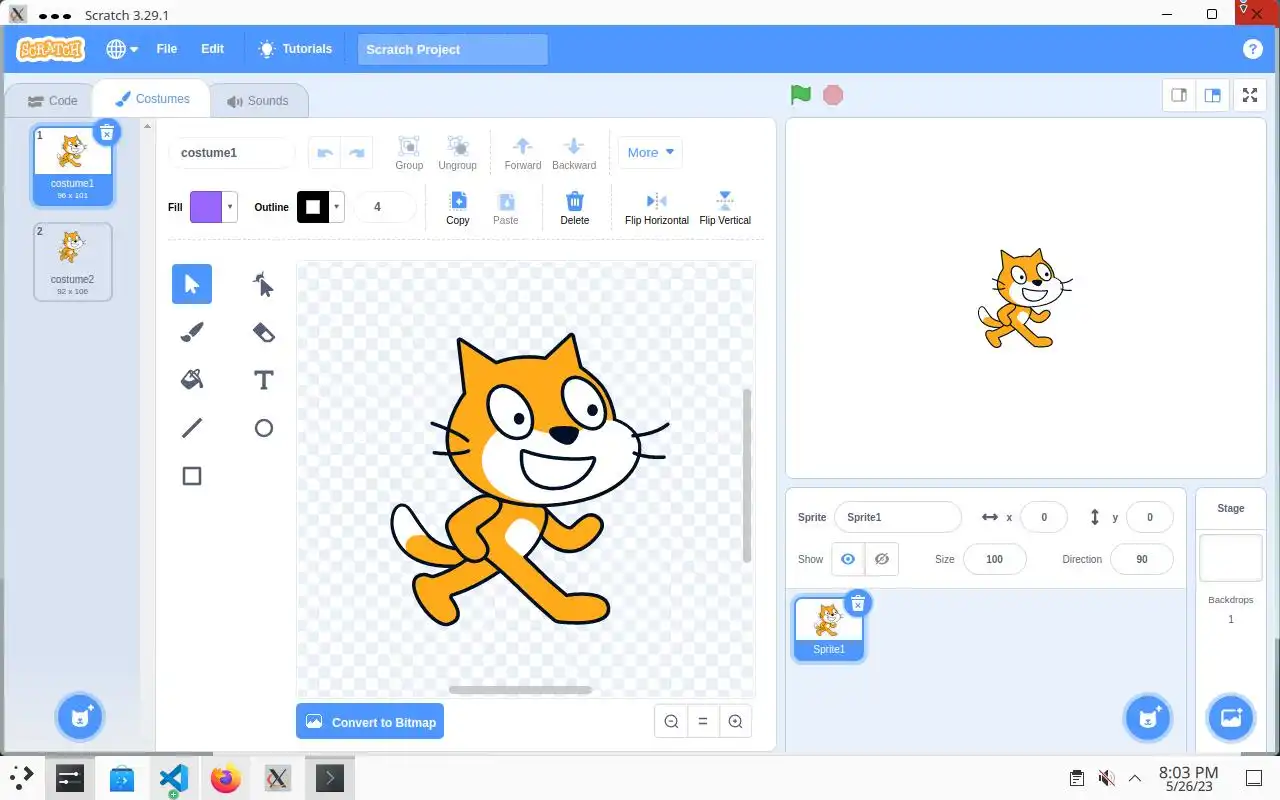Image resolution: width=1280 pixels, height=800 pixels.
Task: Select the Reshape tool
Action: (x=263, y=284)
